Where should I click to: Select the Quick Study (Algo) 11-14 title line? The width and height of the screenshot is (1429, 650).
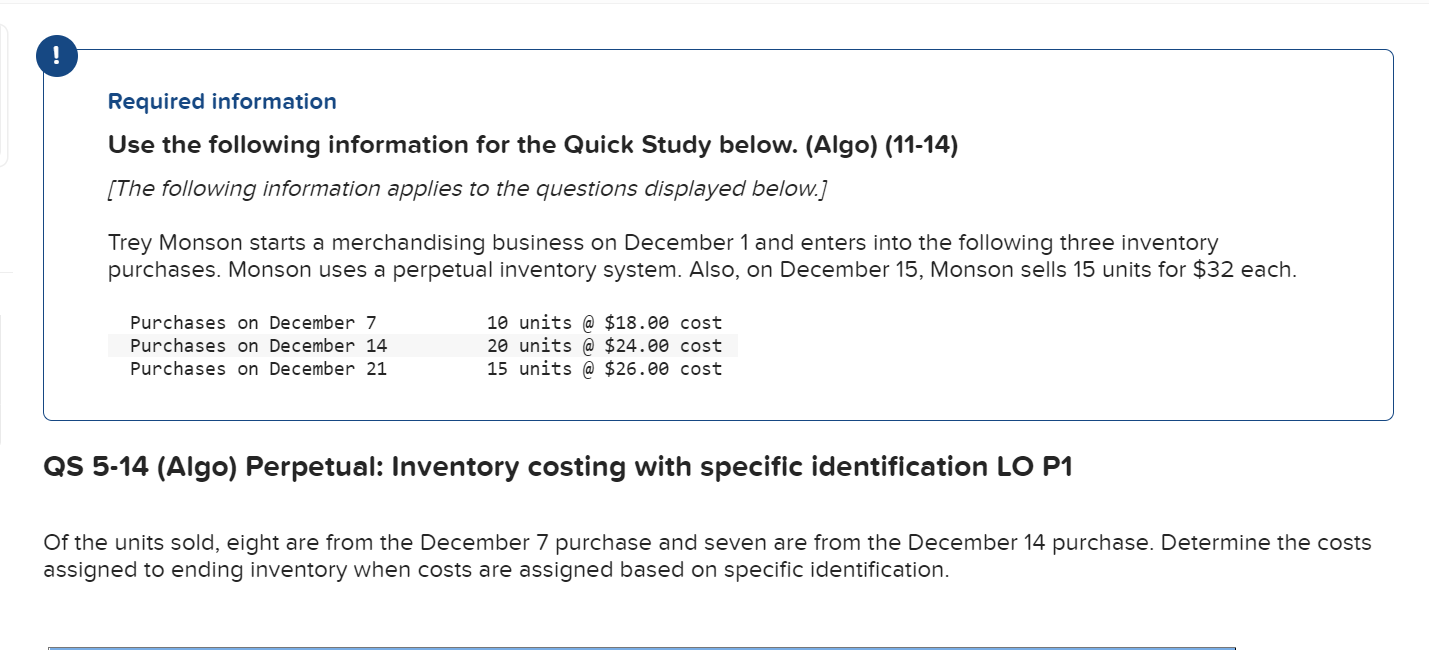coord(533,146)
